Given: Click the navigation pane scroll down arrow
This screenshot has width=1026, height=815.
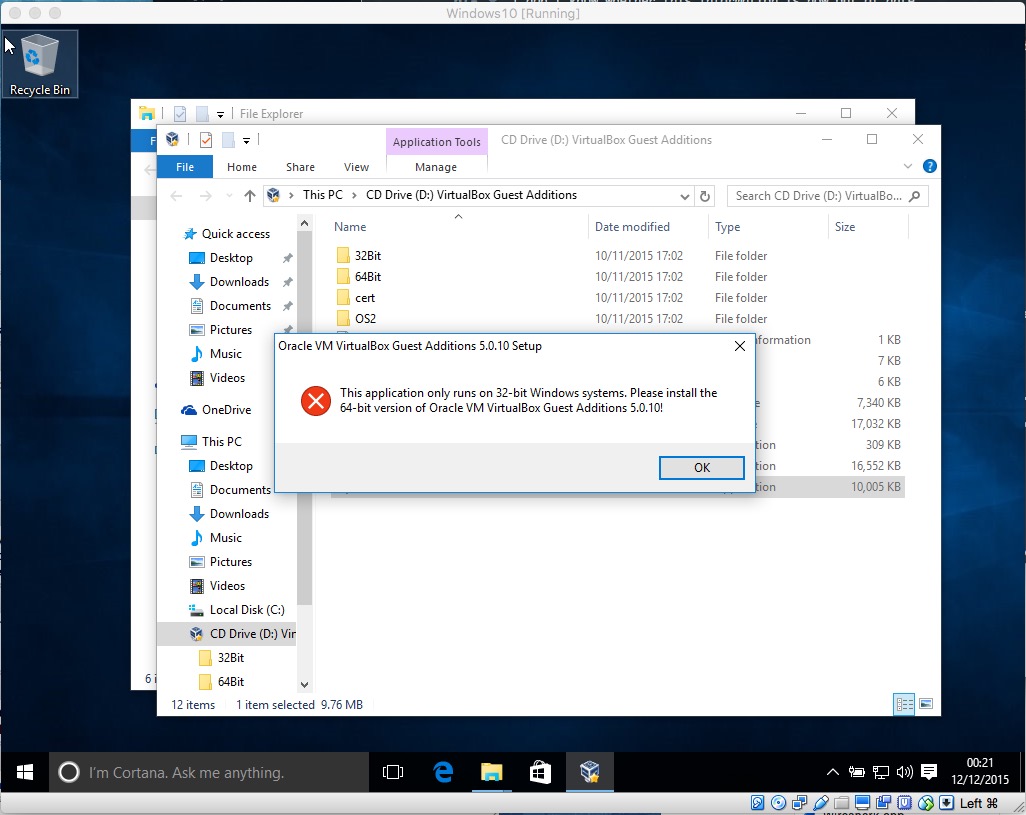Looking at the screenshot, I should click(304, 685).
